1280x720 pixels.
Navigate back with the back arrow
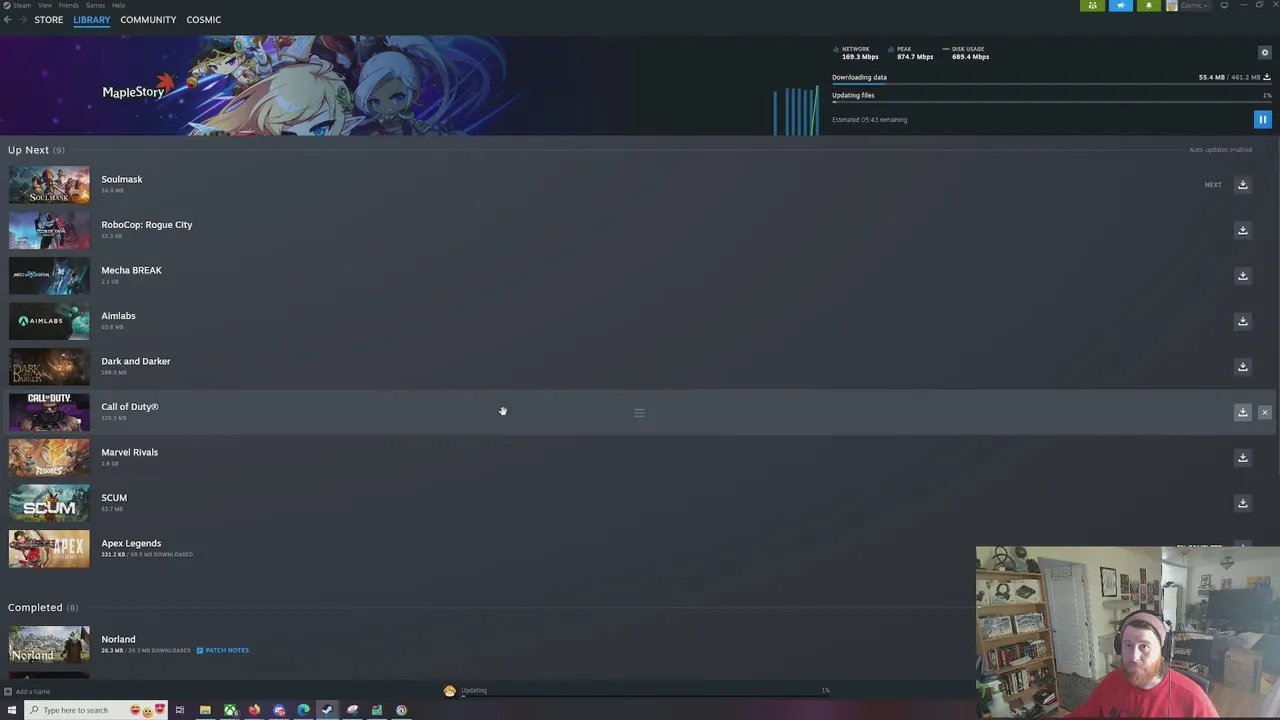click(x=7, y=20)
